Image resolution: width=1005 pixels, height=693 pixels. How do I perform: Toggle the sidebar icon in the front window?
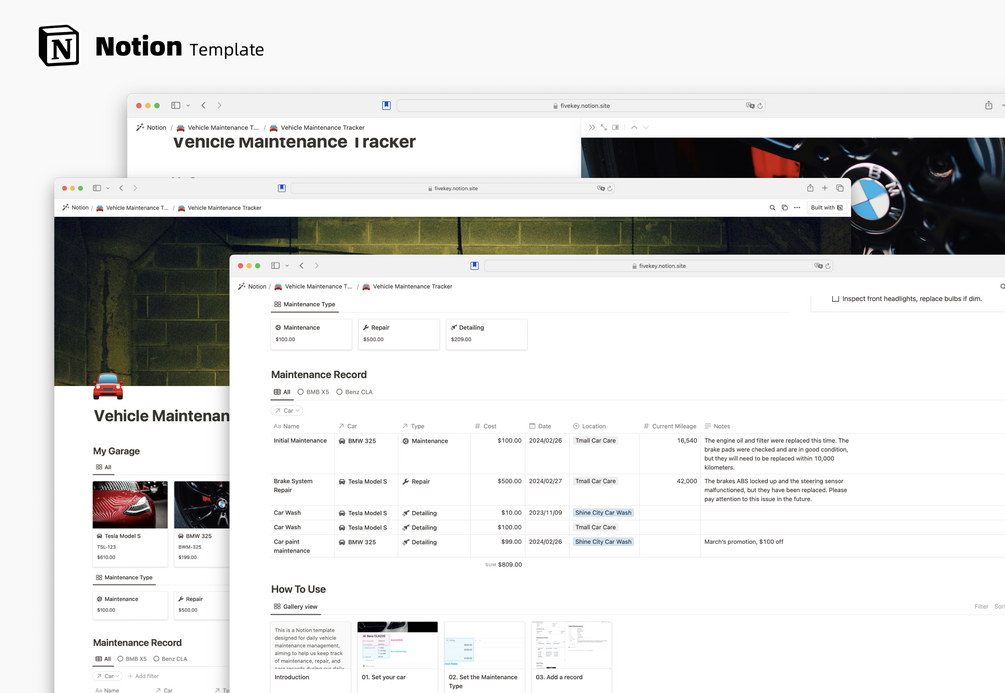pyautogui.click(x=275, y=265)
